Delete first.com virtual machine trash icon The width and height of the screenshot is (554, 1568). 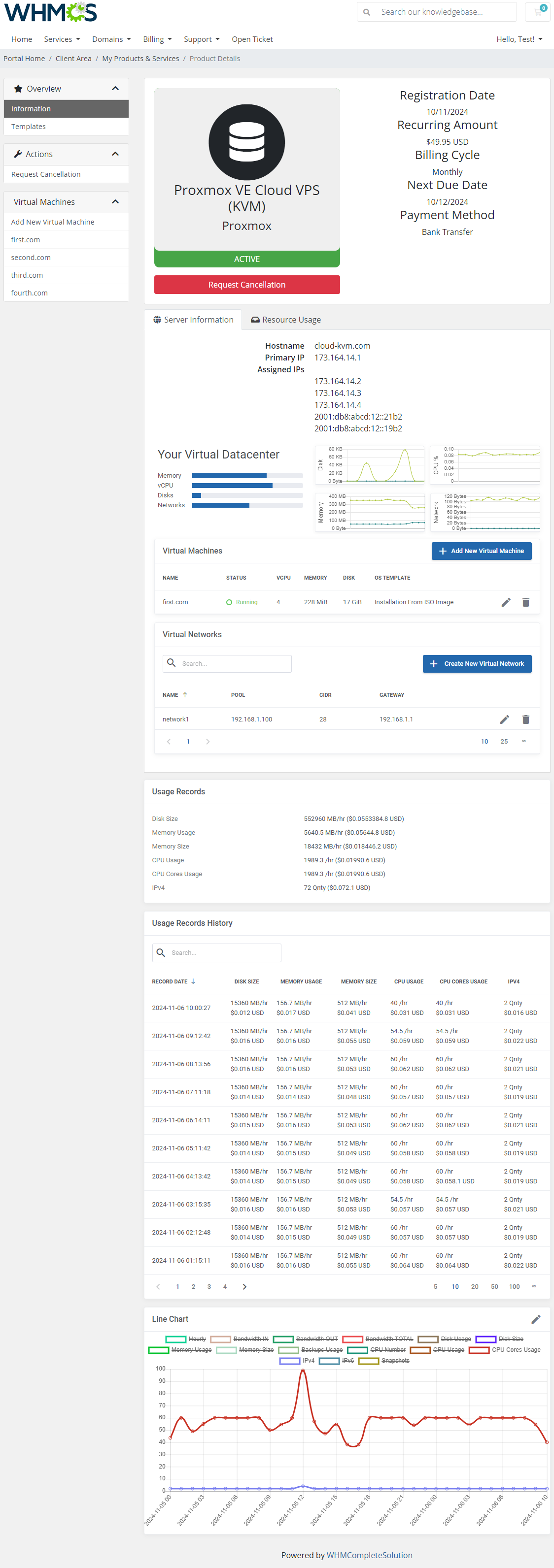(x=526, y=602)
